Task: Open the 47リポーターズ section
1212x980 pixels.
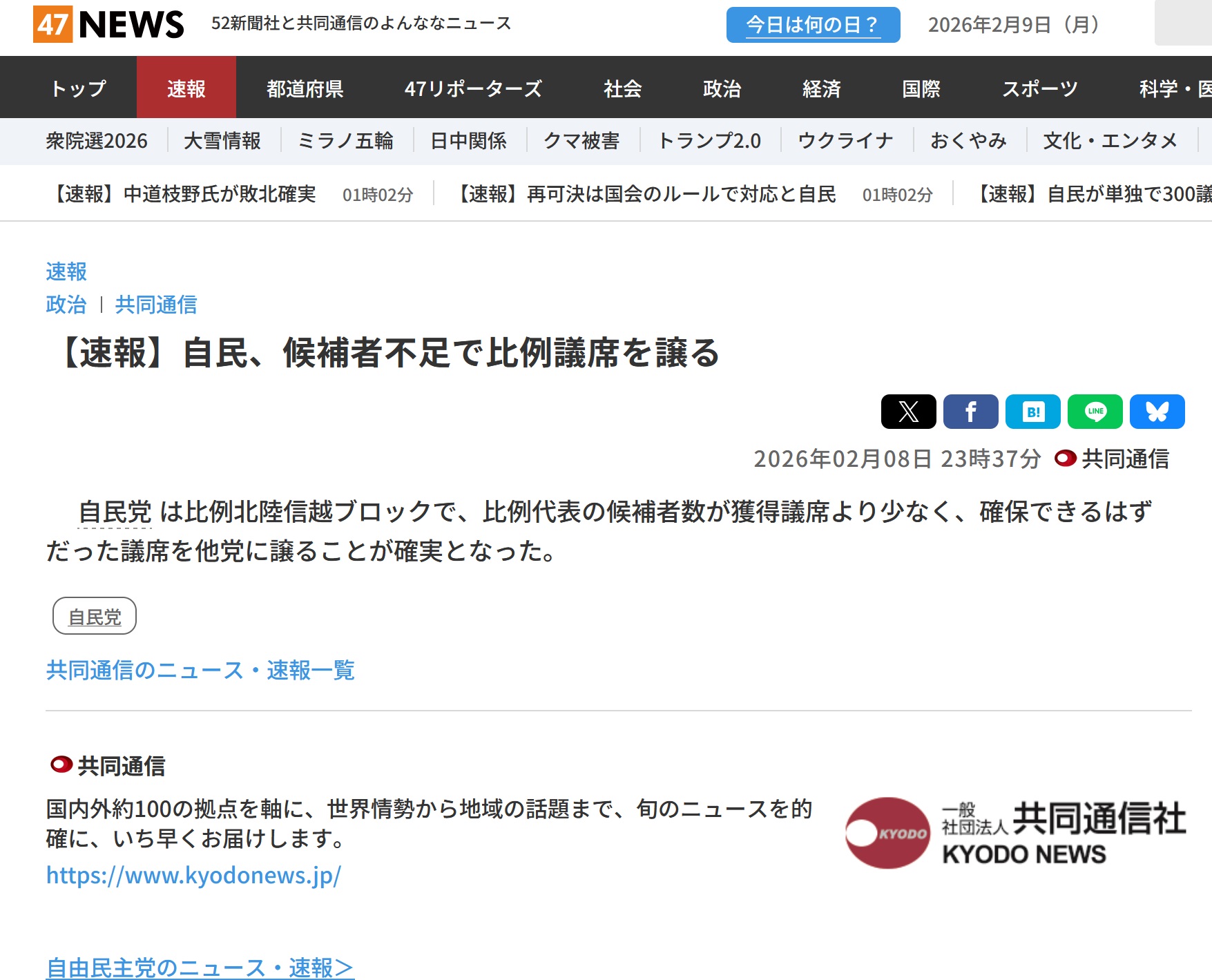Action: (x=473, y=88)
